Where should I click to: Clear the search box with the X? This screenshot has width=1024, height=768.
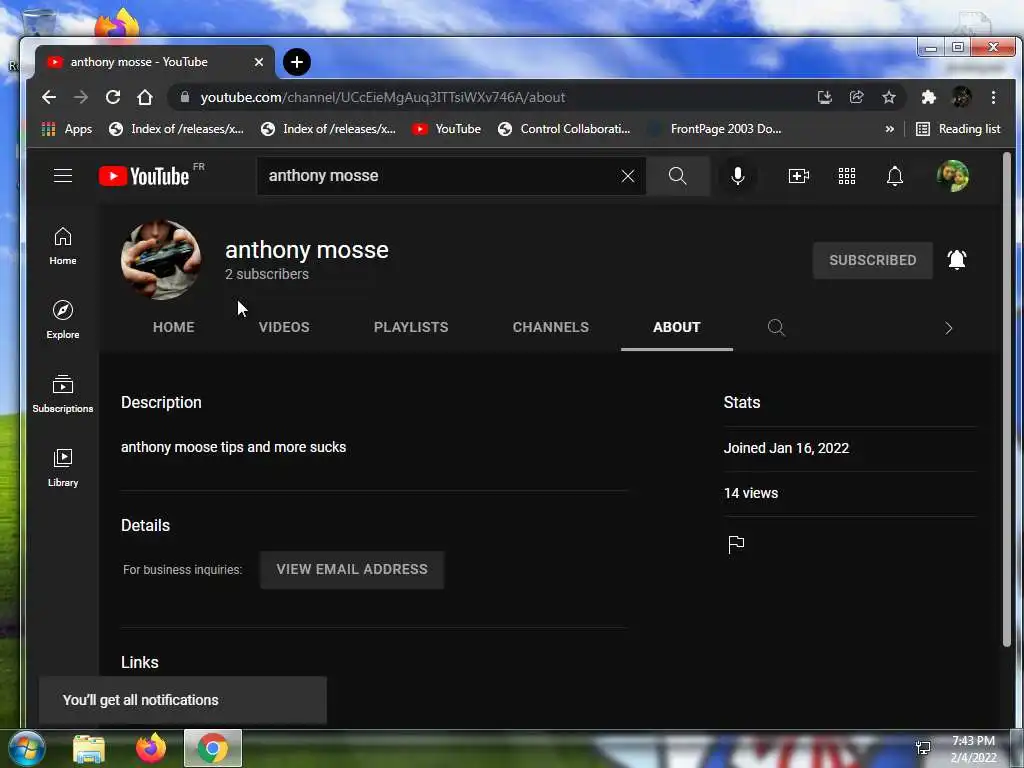[628, 176]
